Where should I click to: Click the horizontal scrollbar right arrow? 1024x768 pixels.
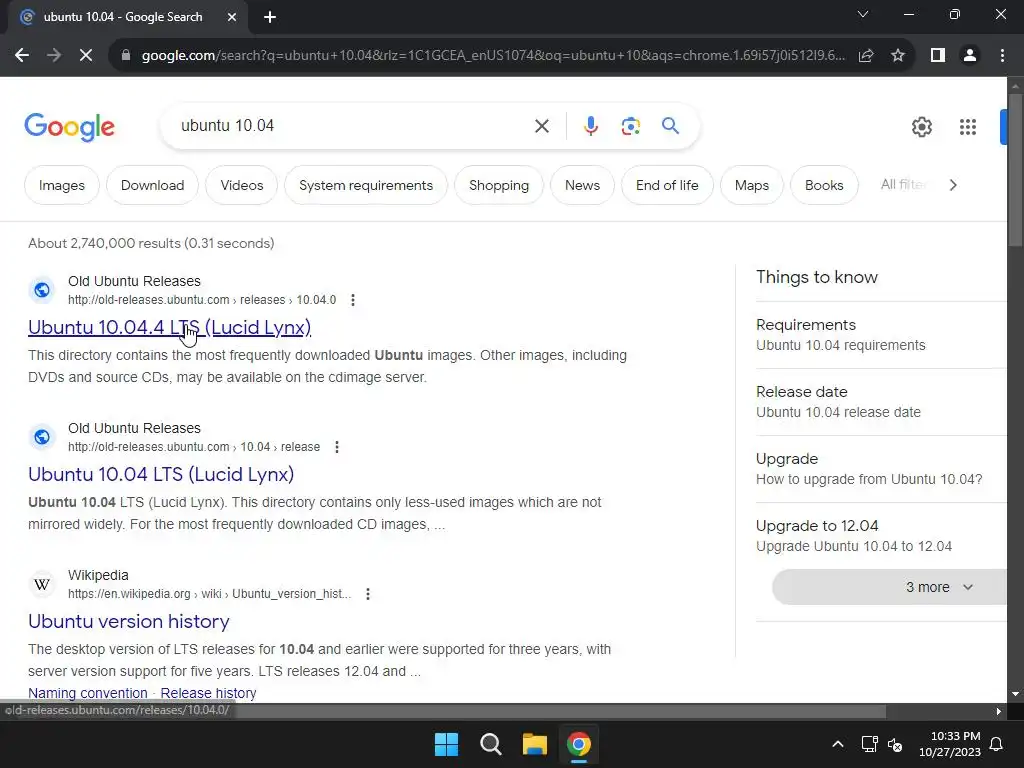pyautogui.click(x=999, y=711)
